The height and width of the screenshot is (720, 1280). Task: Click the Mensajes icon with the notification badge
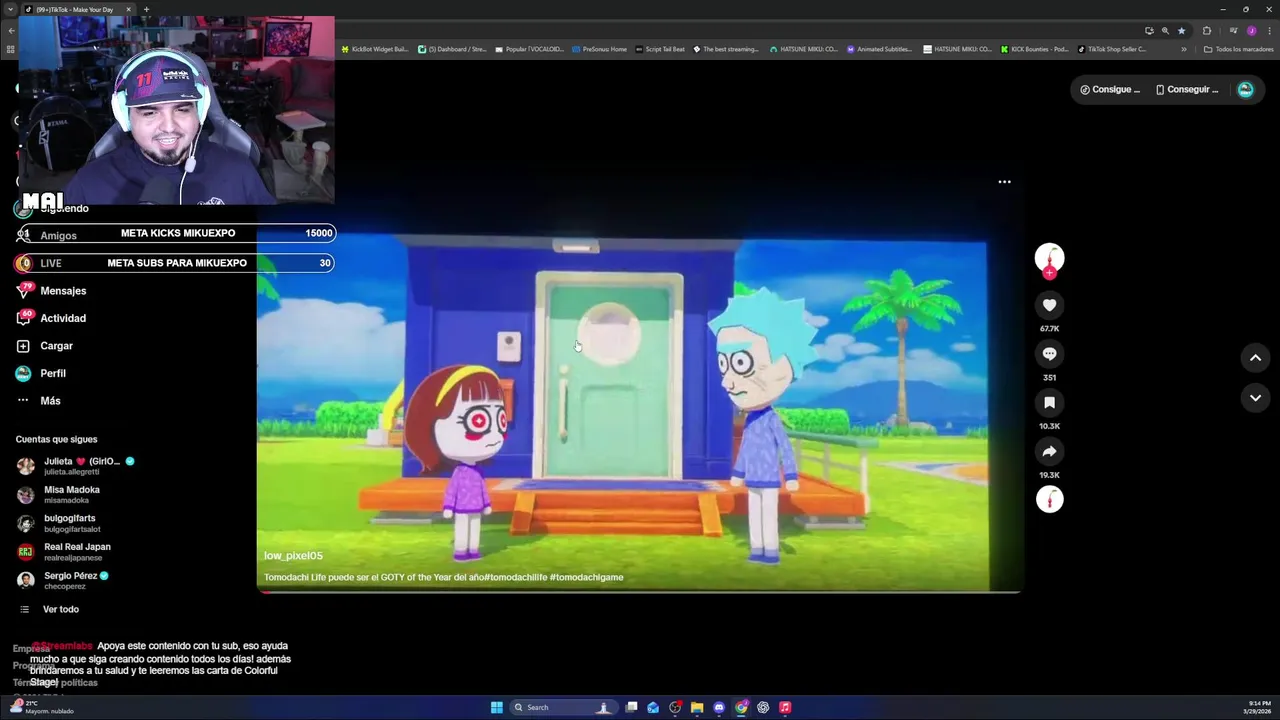pyautogui.click(x=24, y=290)
